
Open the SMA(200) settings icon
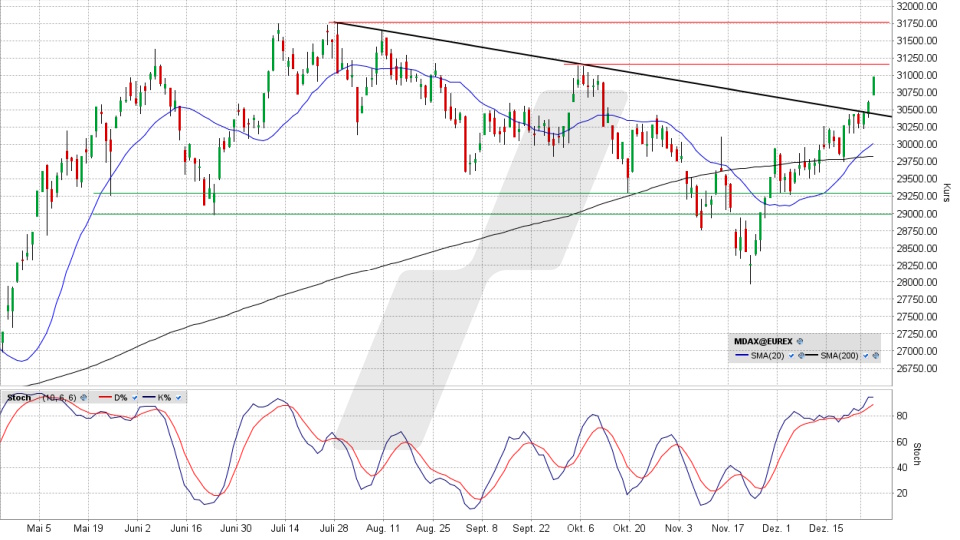[x=876, y=356]
